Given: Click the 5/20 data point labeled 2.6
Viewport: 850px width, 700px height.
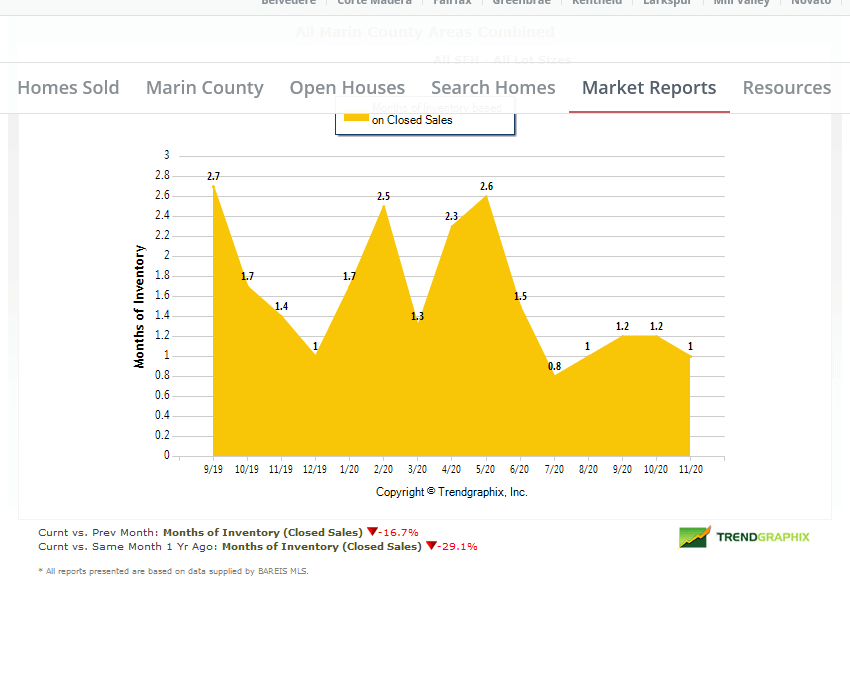Looking at the screenshot, I should [x=486, y=196].
